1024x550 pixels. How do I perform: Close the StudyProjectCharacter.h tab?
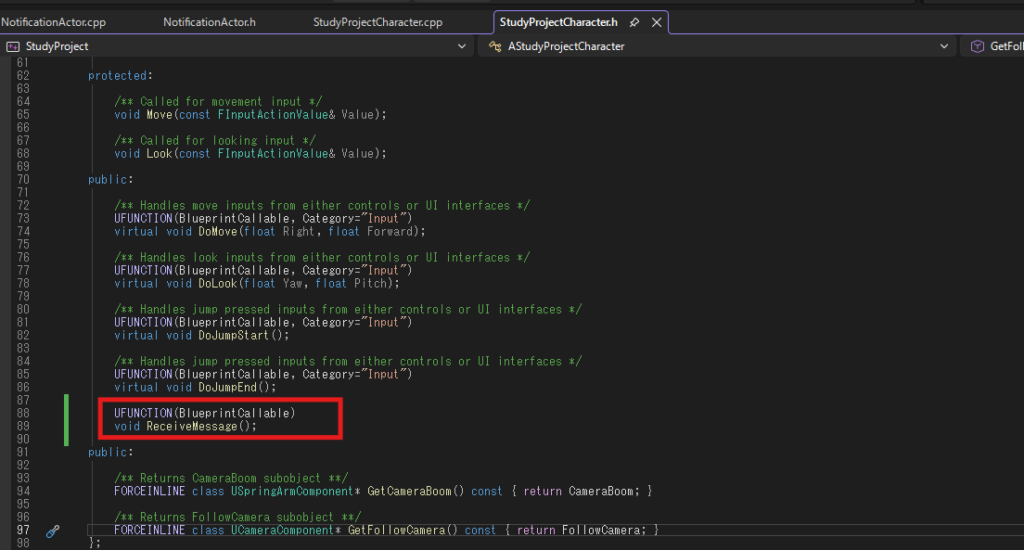click(x=657, y=22)
